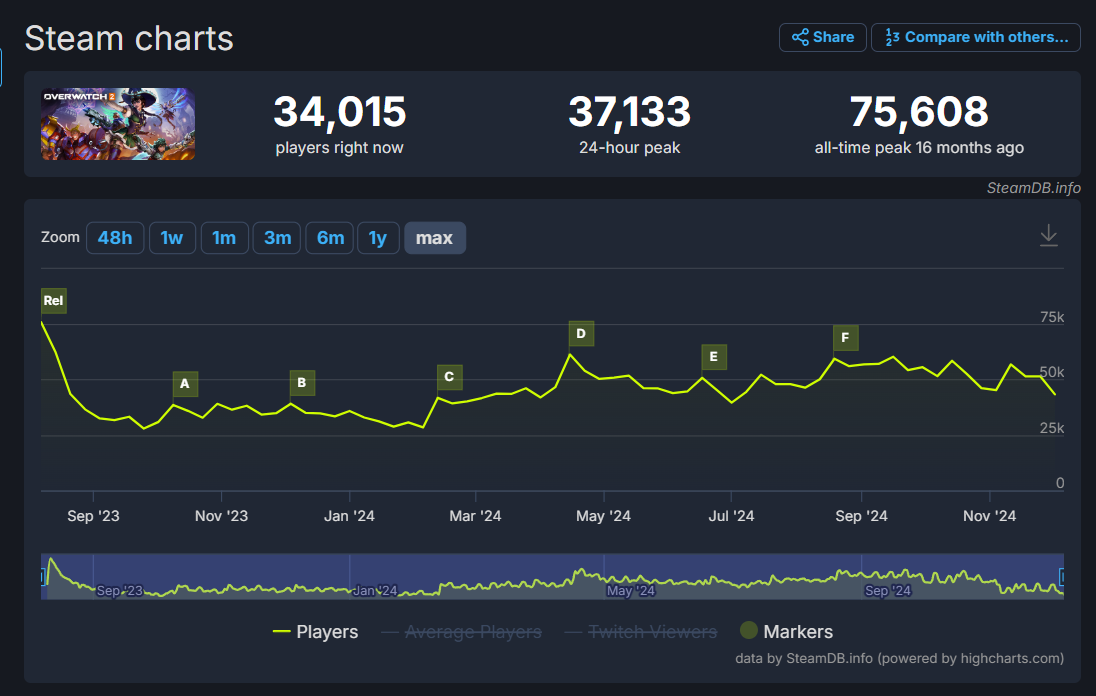Click the Sep '23 x-axis label
Viewport: 1096px width, 696px height.
94,516
